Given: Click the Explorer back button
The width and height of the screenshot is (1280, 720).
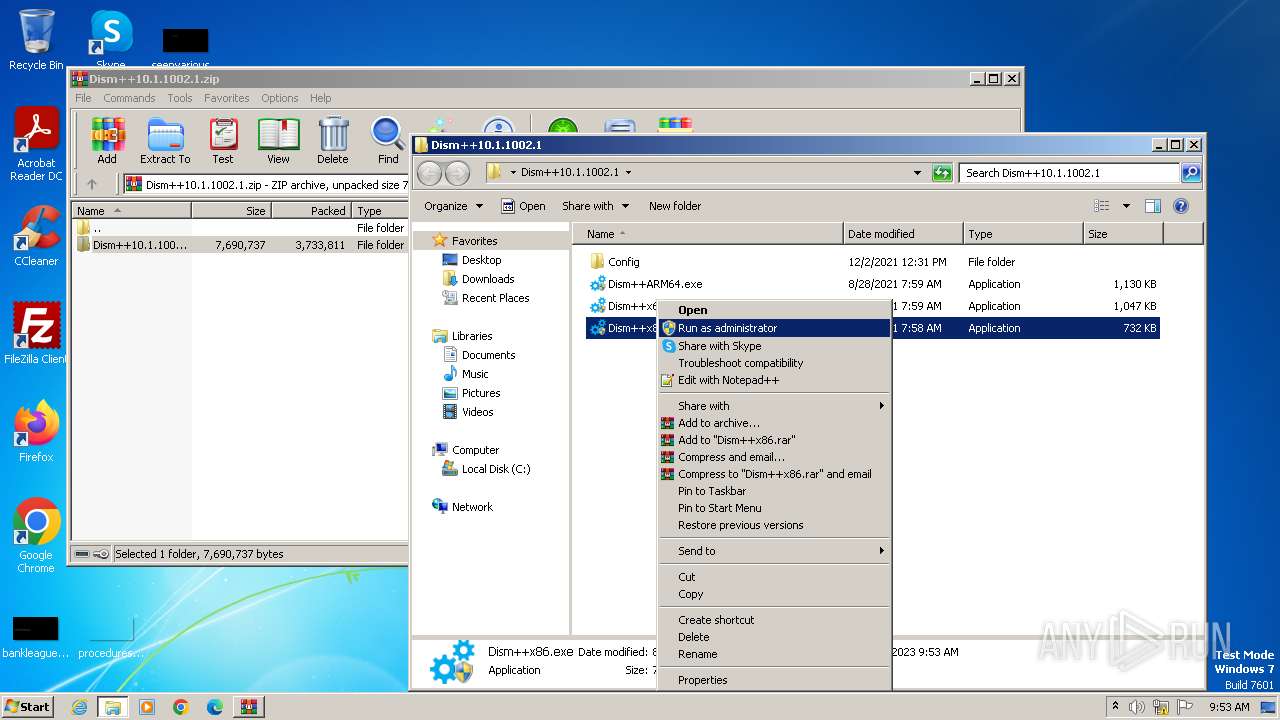Looking at the screenshot, I should (x=429, y=173).
